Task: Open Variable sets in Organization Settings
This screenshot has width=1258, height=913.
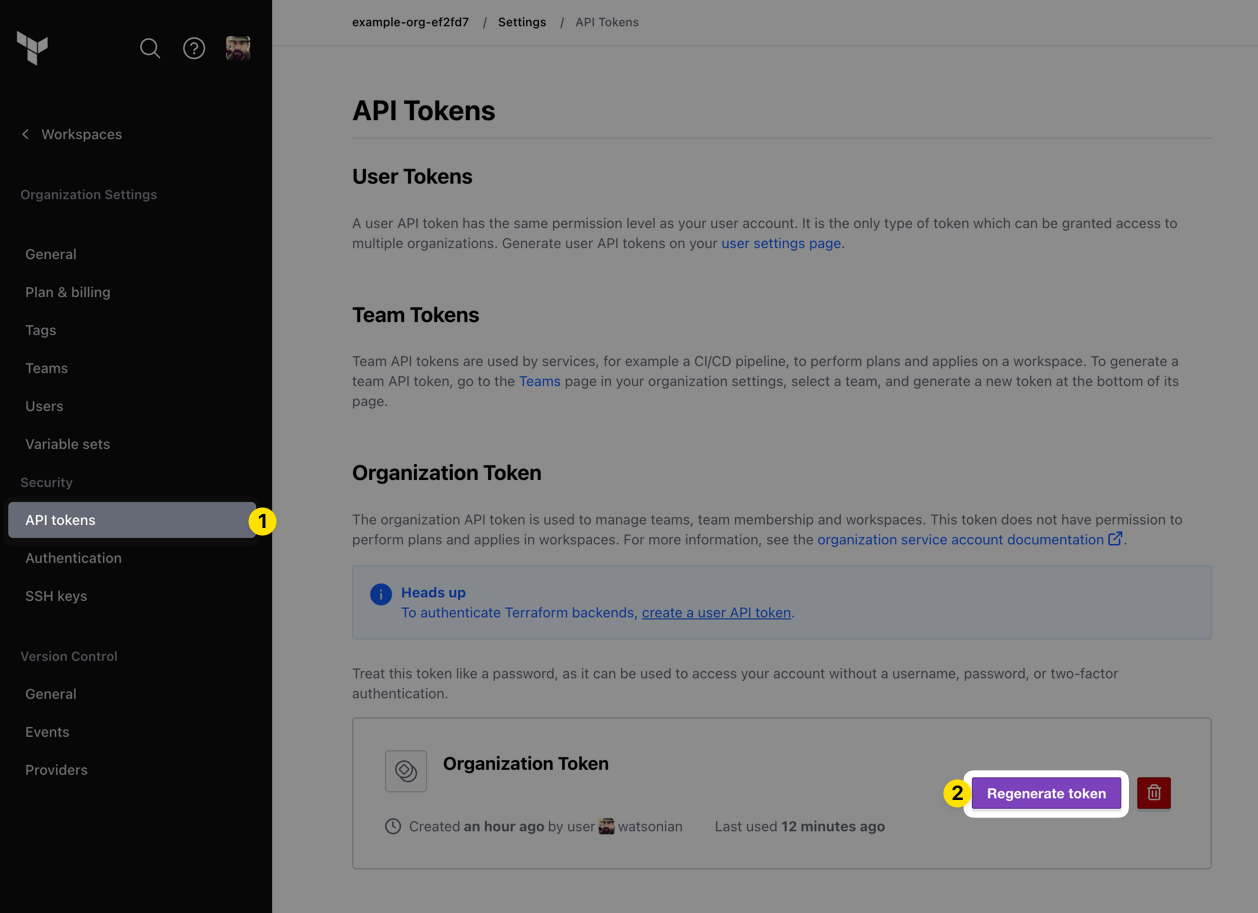Action: coord(67,444)
